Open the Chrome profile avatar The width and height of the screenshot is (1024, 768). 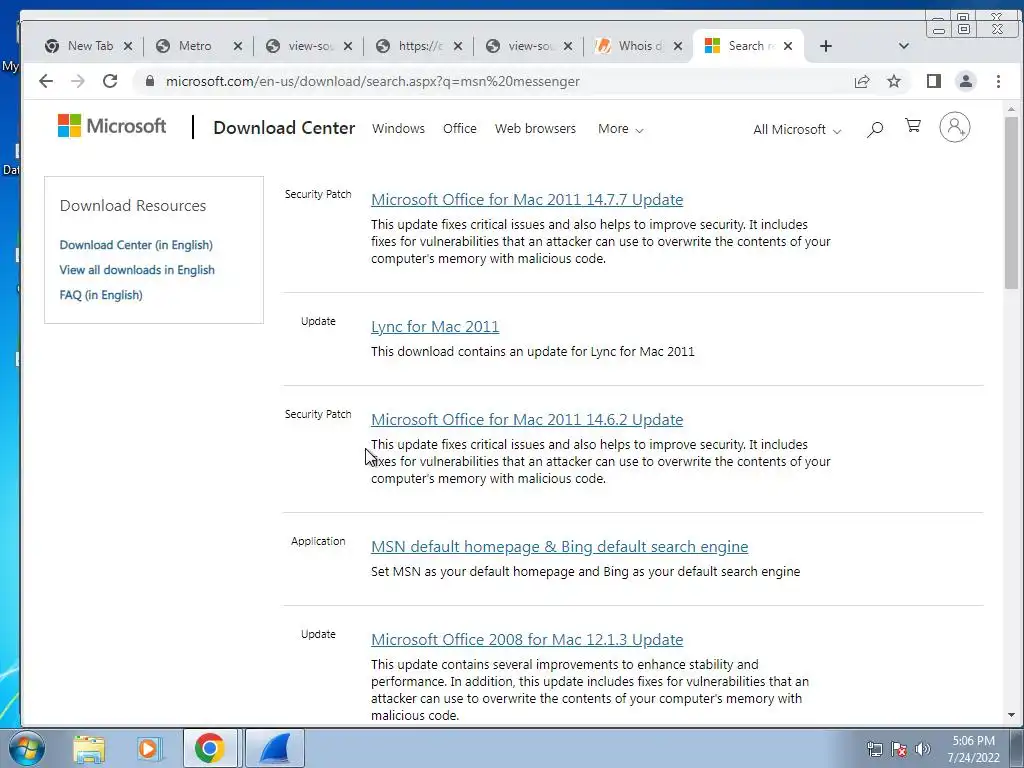point(965,81)
